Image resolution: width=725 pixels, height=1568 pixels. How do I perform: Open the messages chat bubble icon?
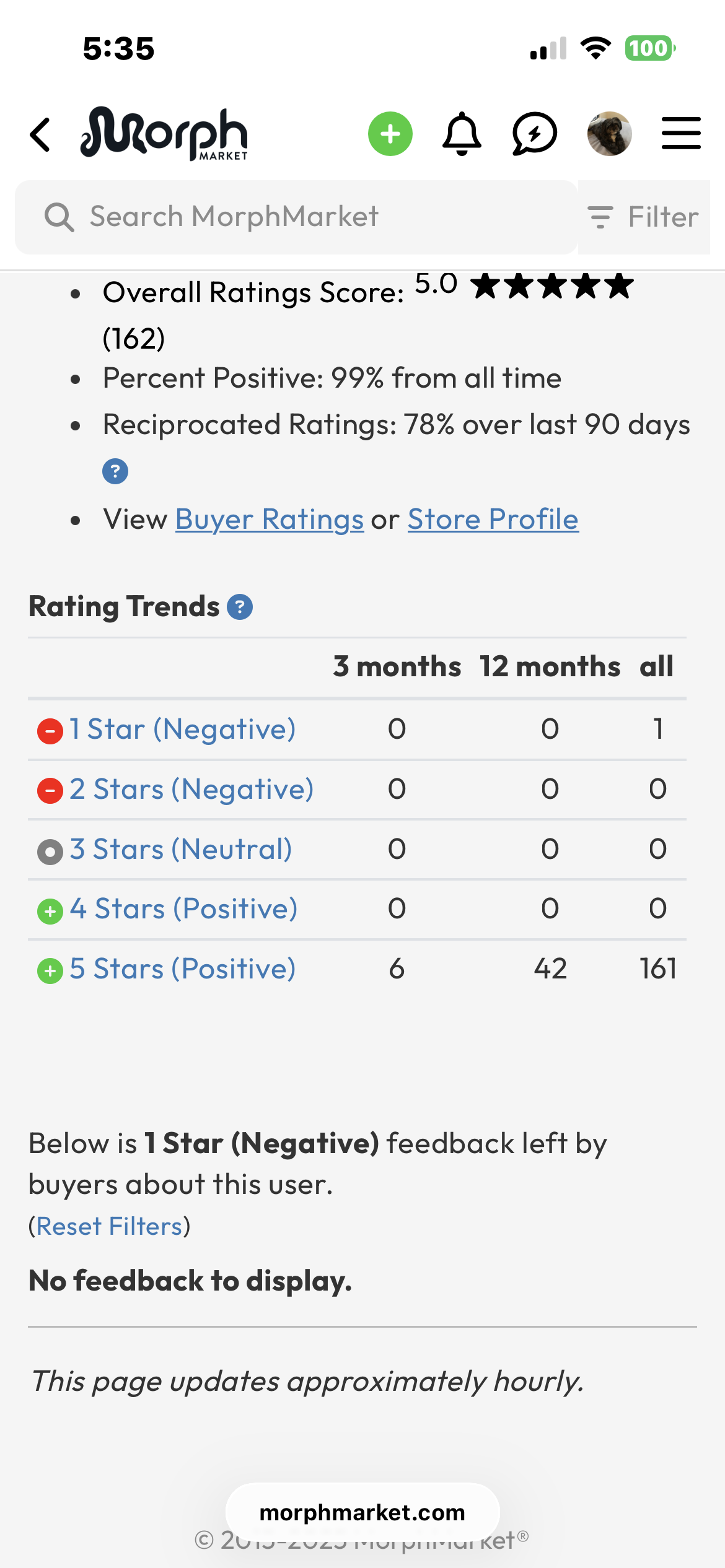point(534,134)
